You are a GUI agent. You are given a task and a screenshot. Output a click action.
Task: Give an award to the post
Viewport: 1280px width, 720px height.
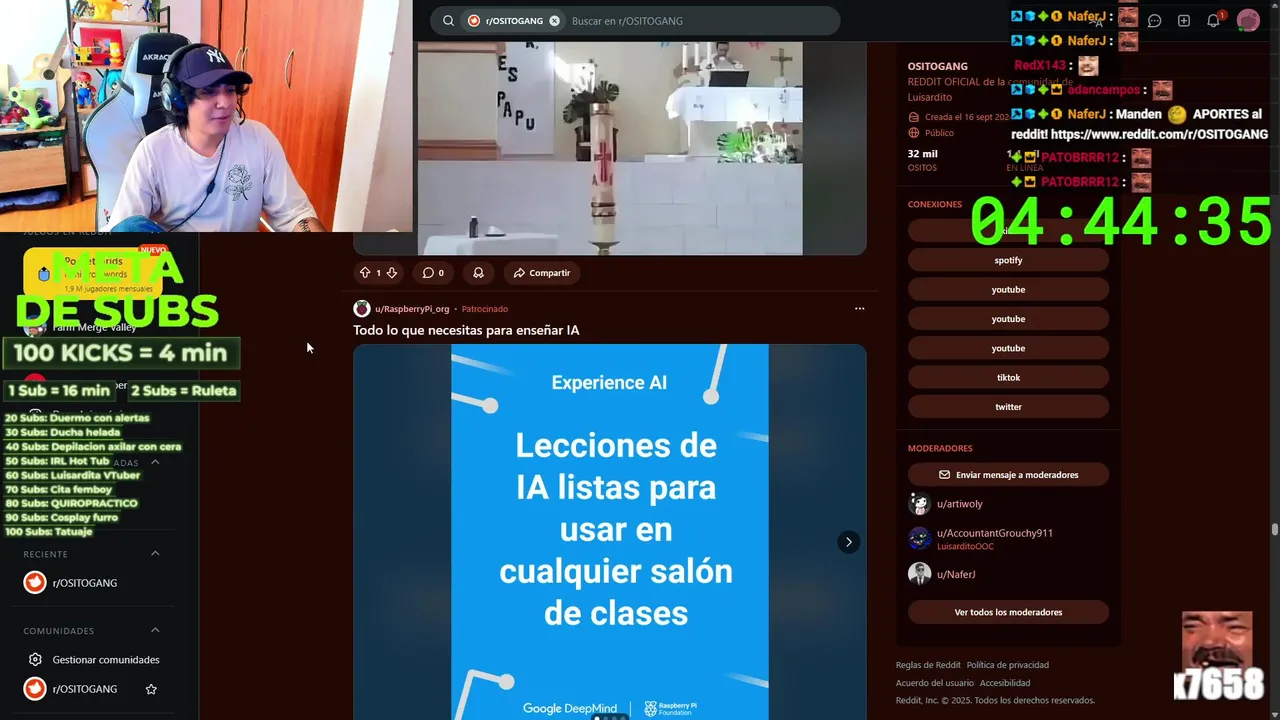point(478,272)
